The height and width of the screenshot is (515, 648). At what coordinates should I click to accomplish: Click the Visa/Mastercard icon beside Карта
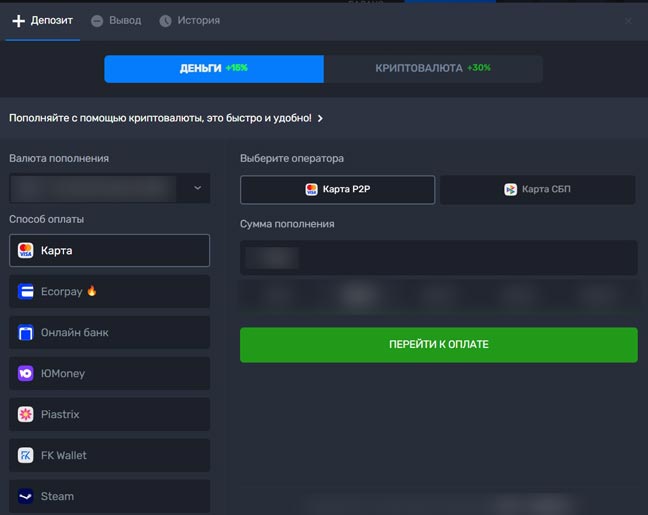26,250
